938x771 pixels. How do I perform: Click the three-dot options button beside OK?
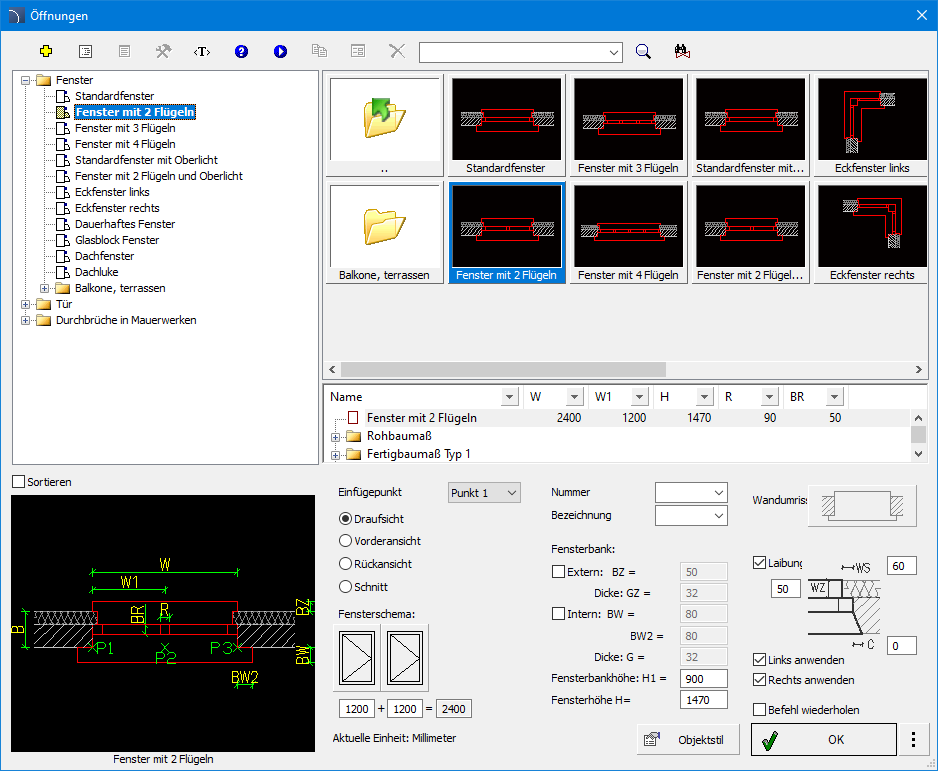pos(912,740)
